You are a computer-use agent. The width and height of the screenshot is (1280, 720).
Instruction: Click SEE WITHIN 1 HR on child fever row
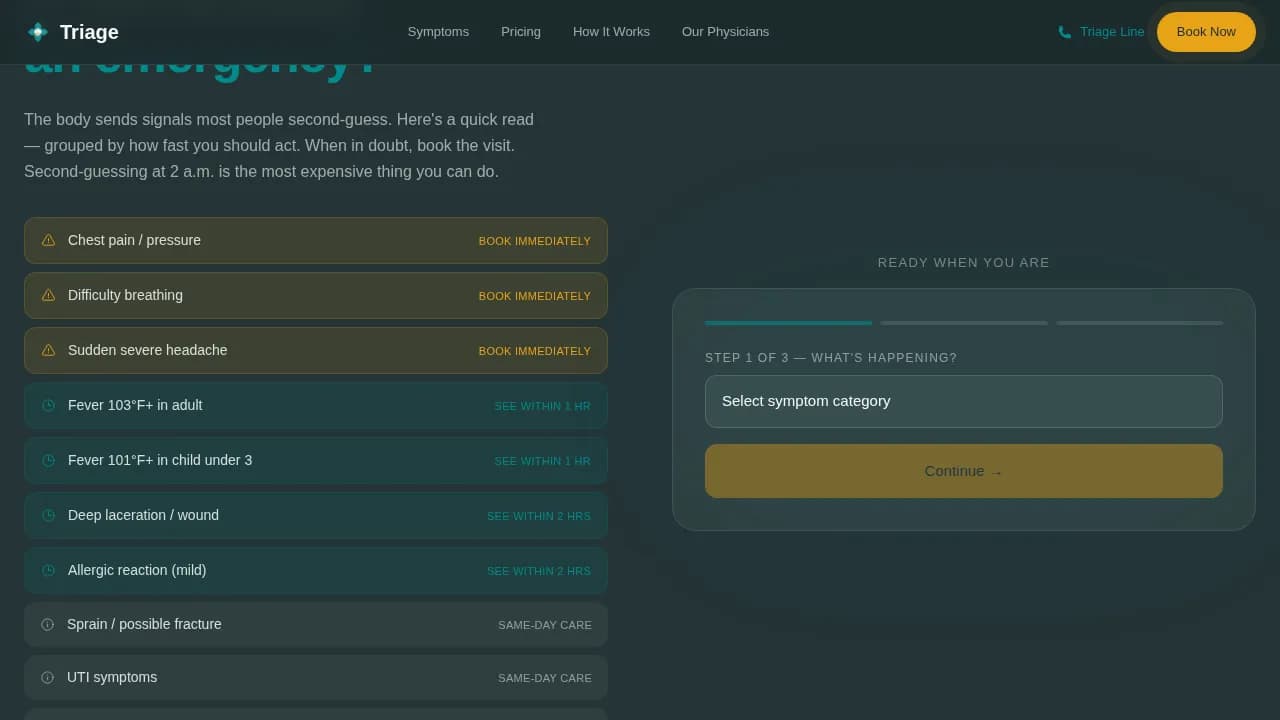click(543, 461)
